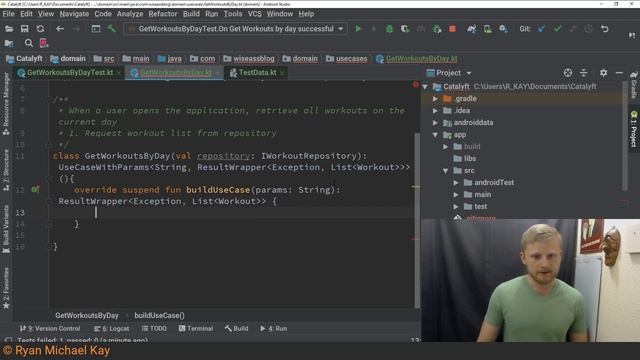640x360 pixels.
Task: Select the libs folder in project tree
Action: click(x=464, y=158)
